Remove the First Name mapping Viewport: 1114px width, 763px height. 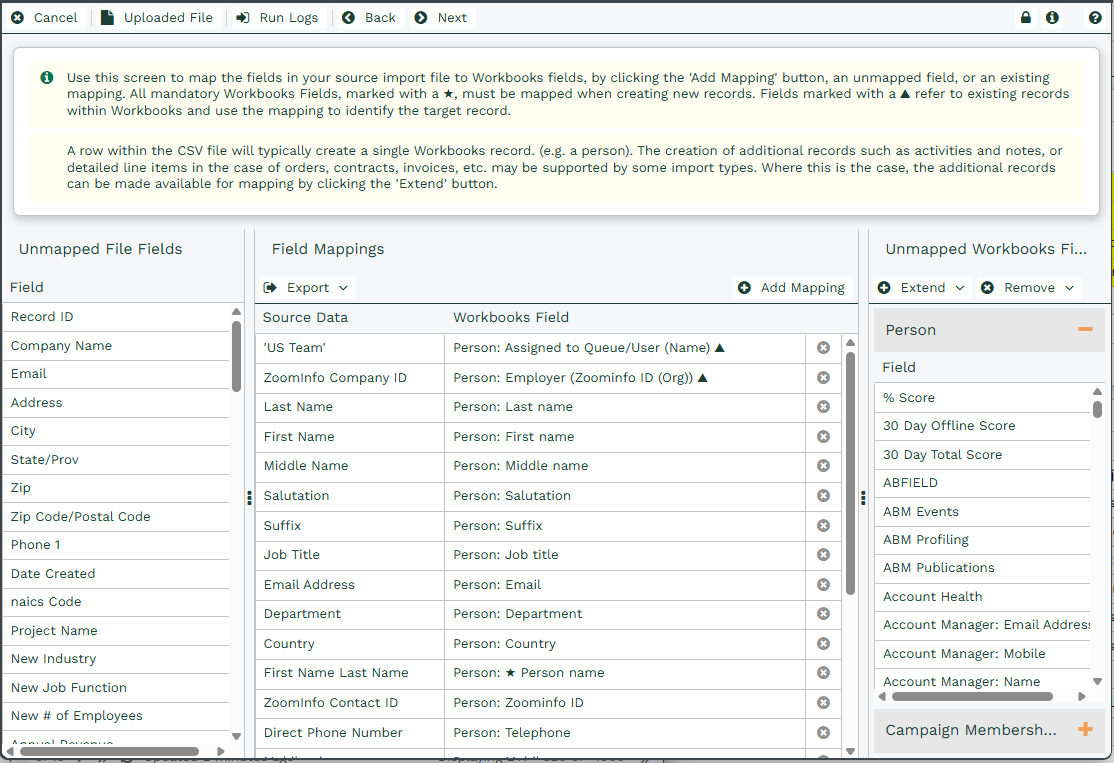click(x=823, y=437)
